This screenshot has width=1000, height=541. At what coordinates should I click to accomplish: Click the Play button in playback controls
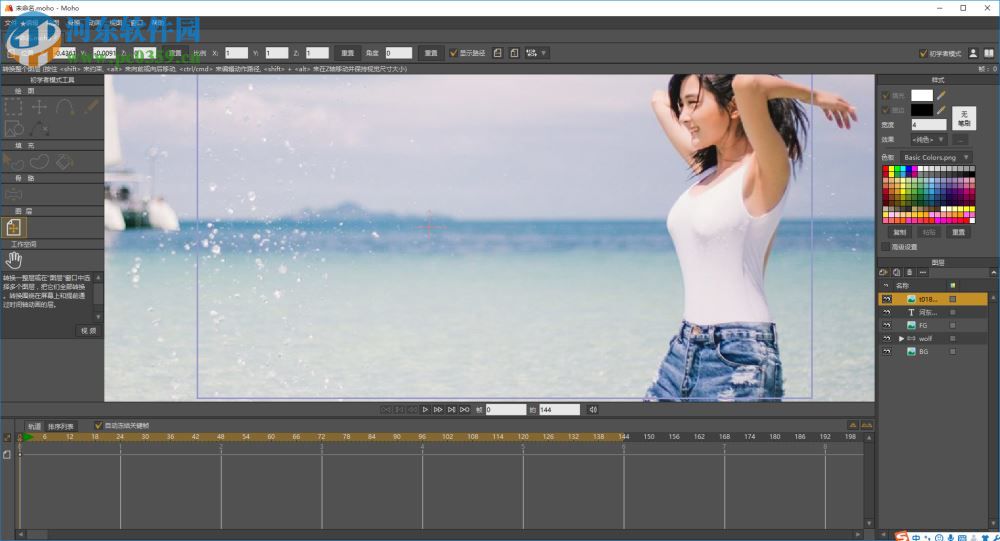[x=425, y=409]
